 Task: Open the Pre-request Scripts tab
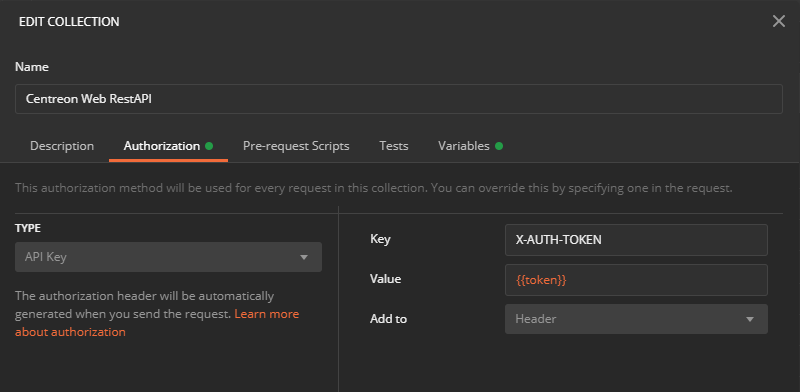click(296, 146)
